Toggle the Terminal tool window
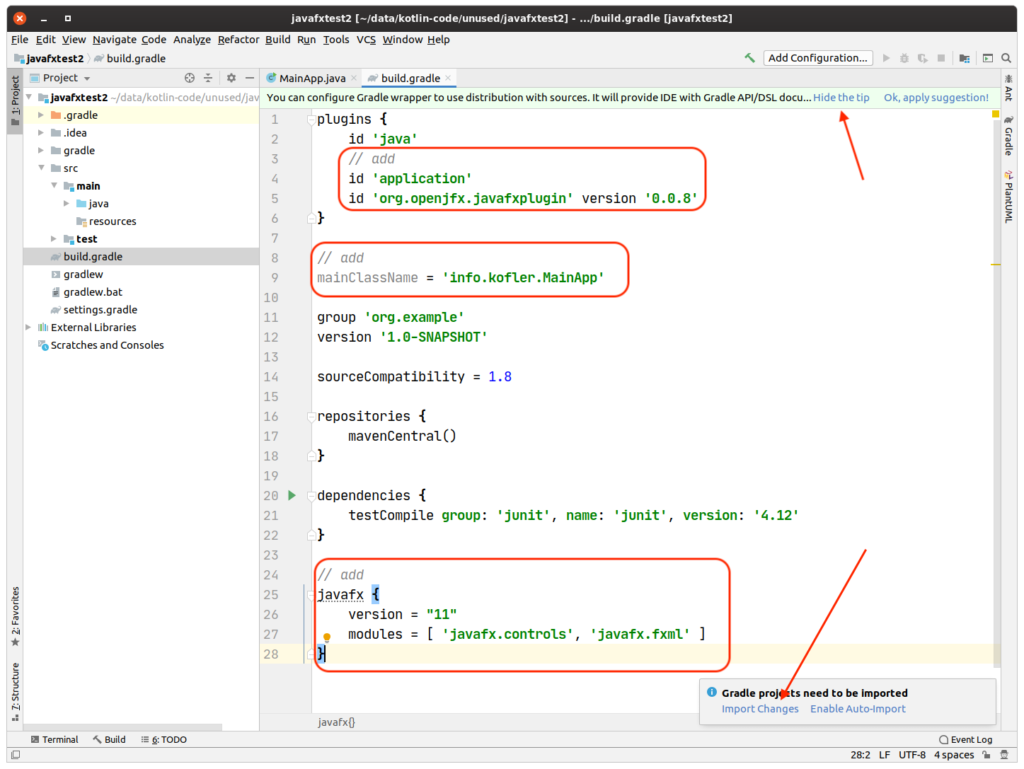The image size is (1024, 769). [x=55, y=739]
